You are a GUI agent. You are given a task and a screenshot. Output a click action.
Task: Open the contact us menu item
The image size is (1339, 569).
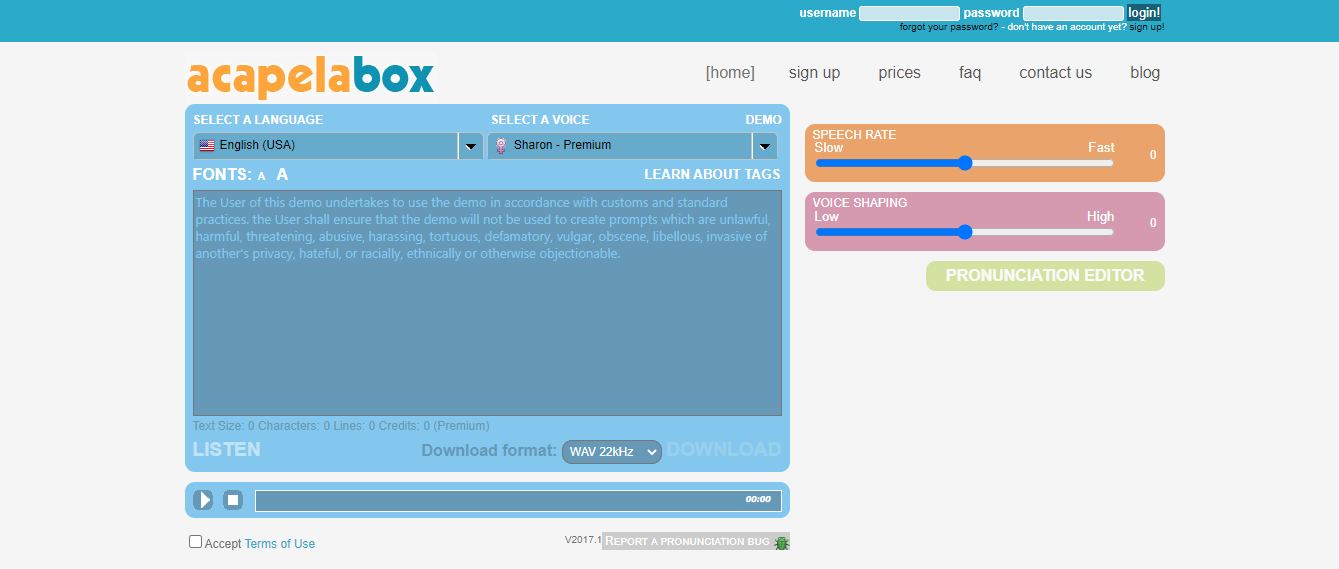tap(1055, 73)
